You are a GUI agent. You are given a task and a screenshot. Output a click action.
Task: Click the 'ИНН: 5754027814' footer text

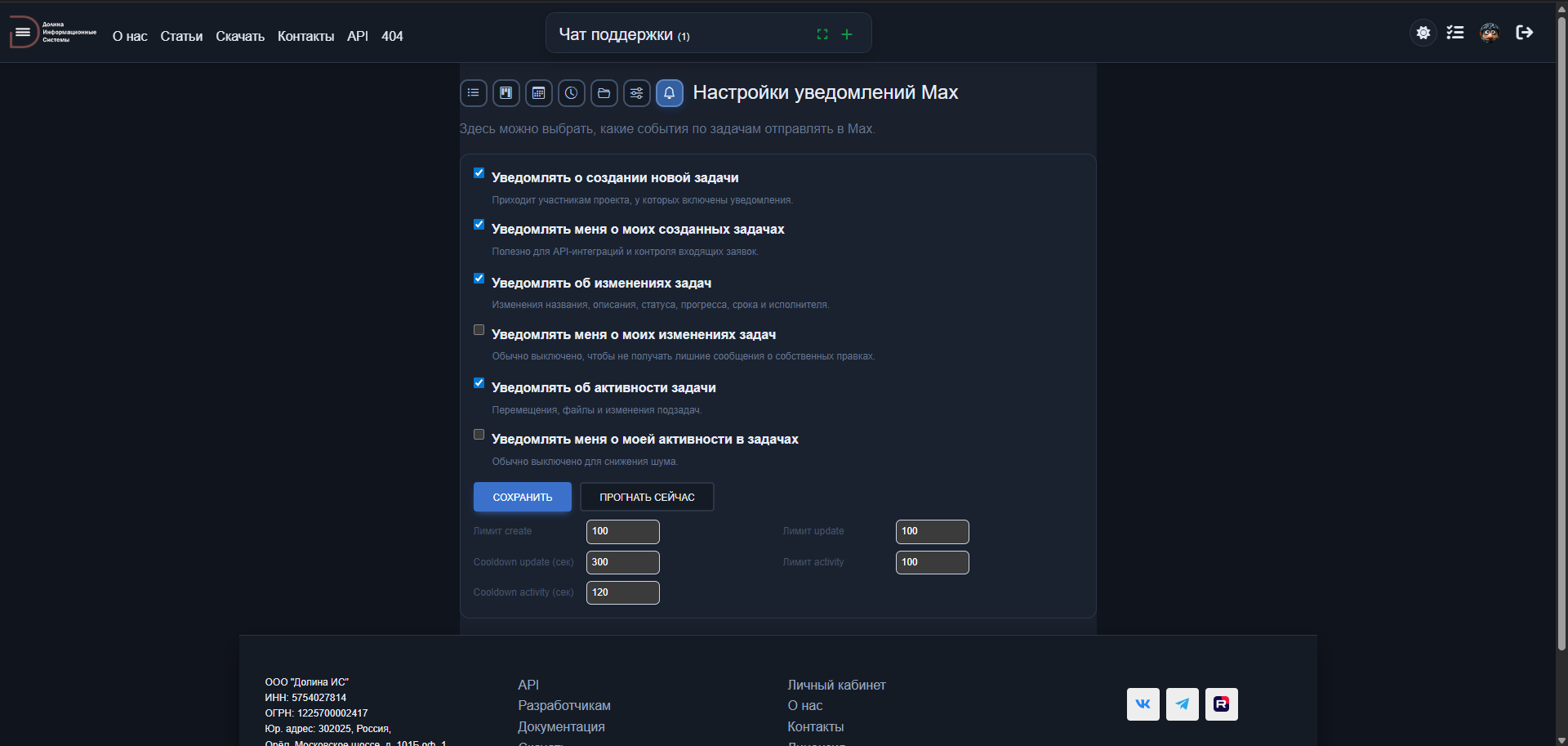click(x=305, y=698)
